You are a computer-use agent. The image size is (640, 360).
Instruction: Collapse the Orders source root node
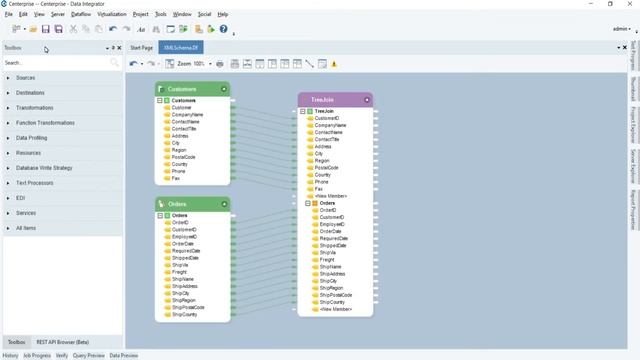[160, 216]
